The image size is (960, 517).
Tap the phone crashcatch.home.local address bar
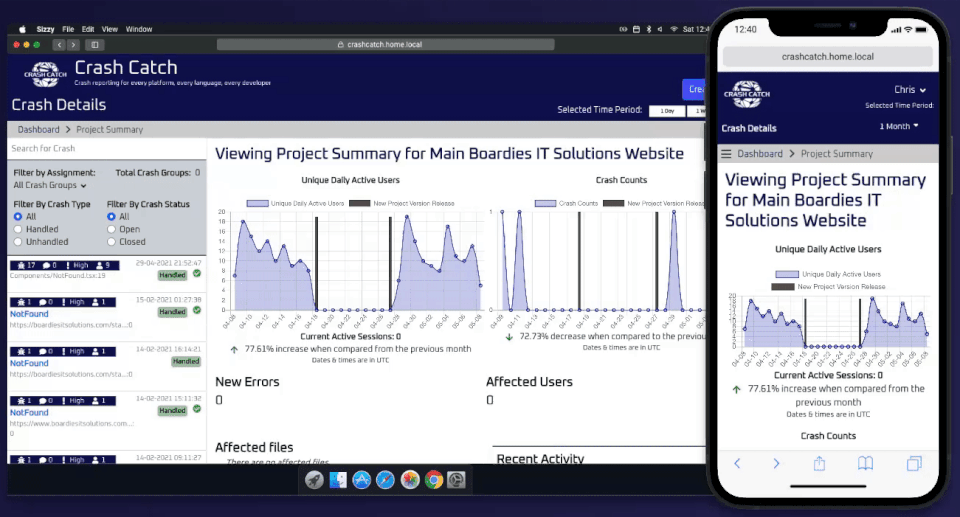pos(828,56)
